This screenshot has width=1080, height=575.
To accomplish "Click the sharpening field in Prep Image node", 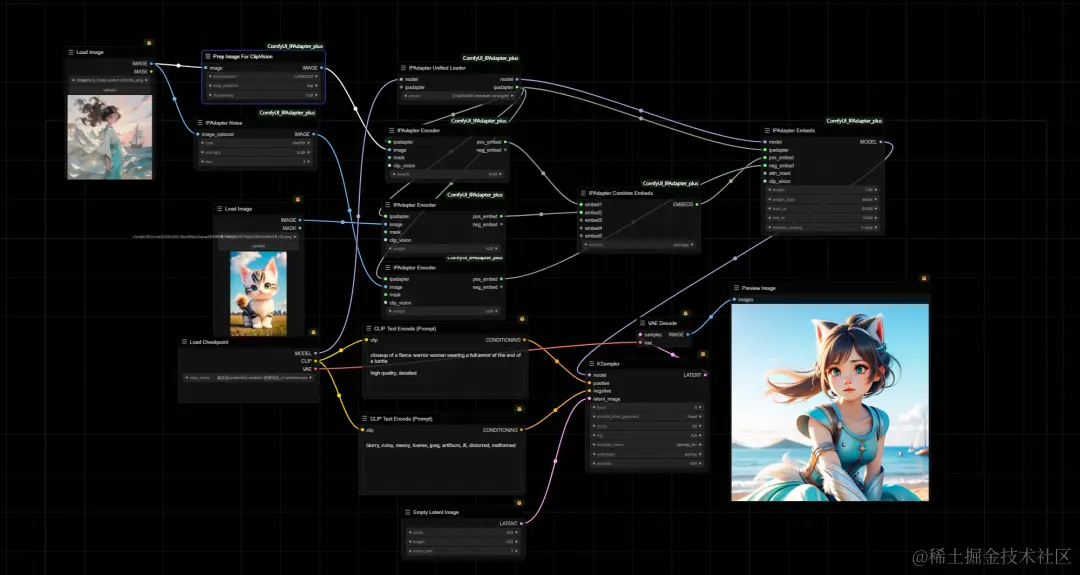I will pos(263,95).
